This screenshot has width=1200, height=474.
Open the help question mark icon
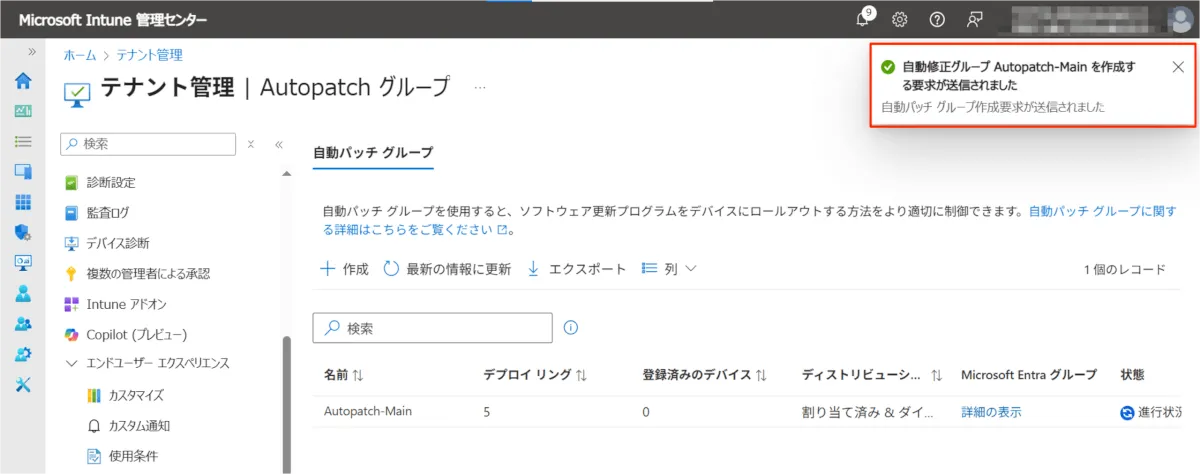pyautogui.click(x=937, y=19)
